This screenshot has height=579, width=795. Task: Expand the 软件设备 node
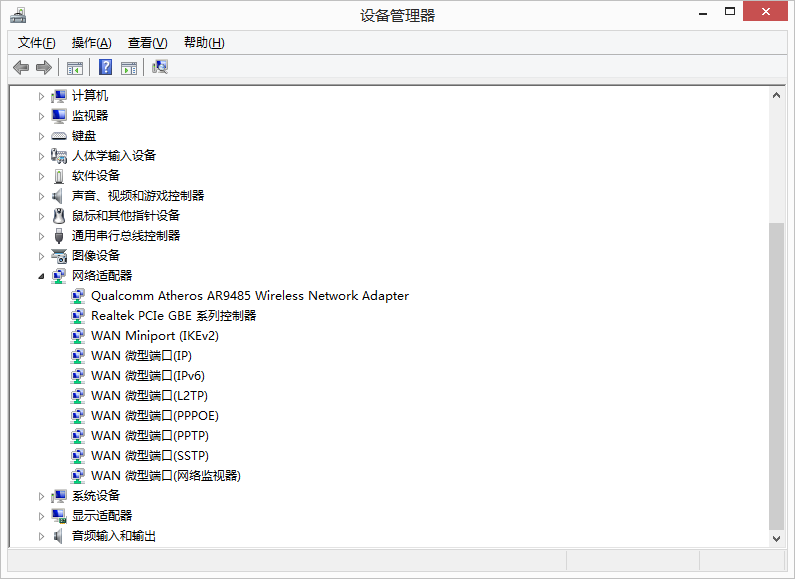[x=41, y=176]
